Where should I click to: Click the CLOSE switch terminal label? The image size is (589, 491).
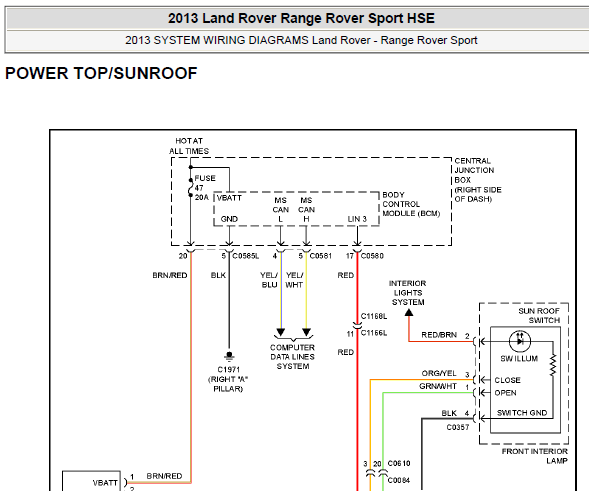click(x=507, y=380)
